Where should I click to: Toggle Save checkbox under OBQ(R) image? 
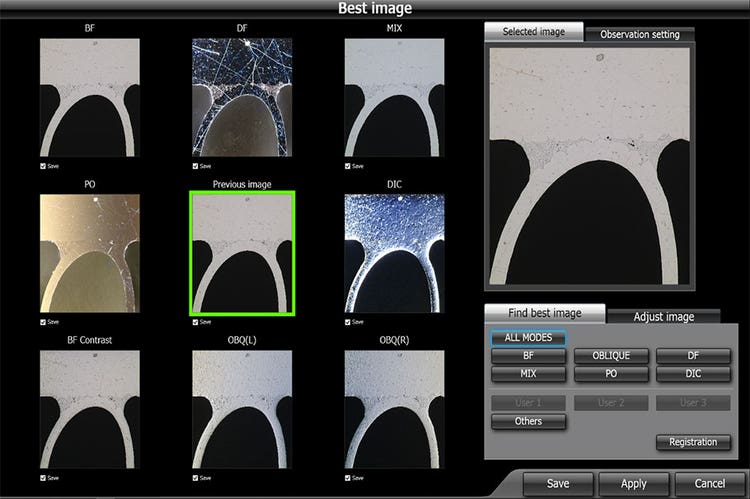(347, 478)
